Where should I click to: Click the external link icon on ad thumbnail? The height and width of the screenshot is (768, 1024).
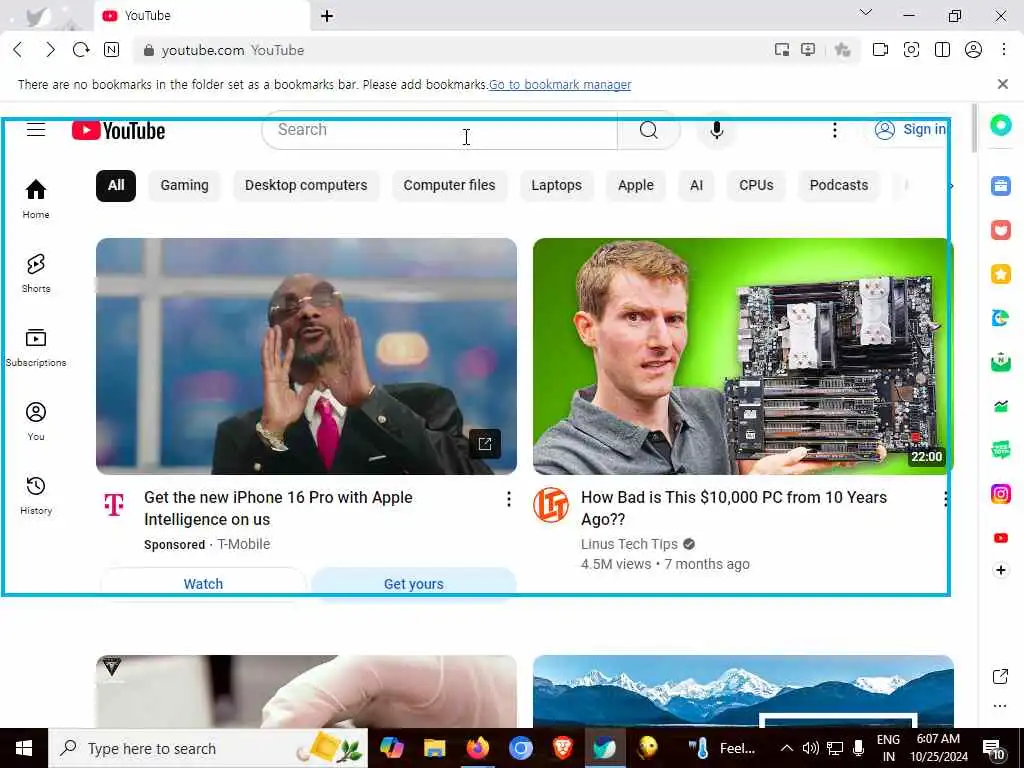coord(485,444)
